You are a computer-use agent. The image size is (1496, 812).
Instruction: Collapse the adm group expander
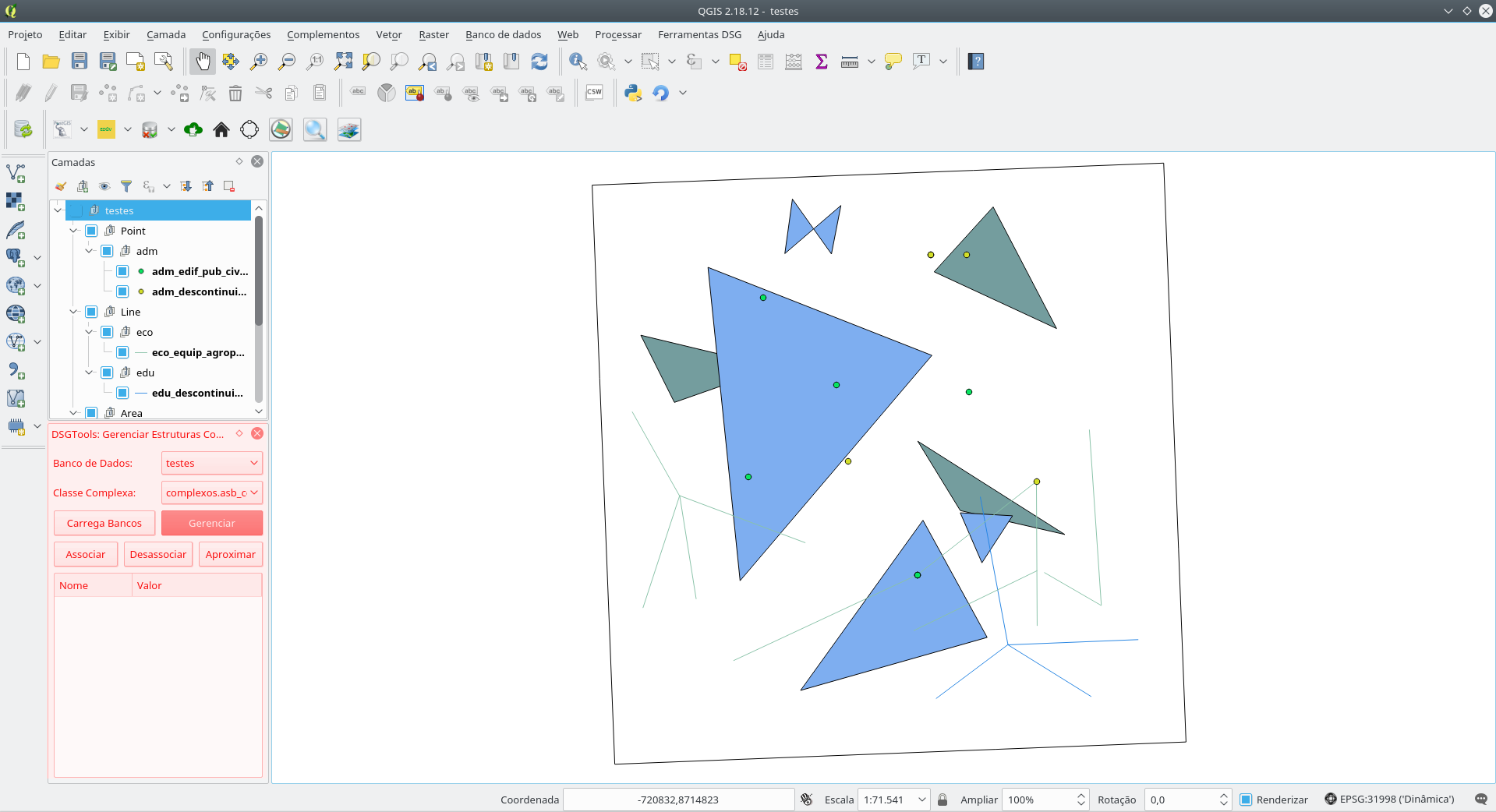[89, 251]
